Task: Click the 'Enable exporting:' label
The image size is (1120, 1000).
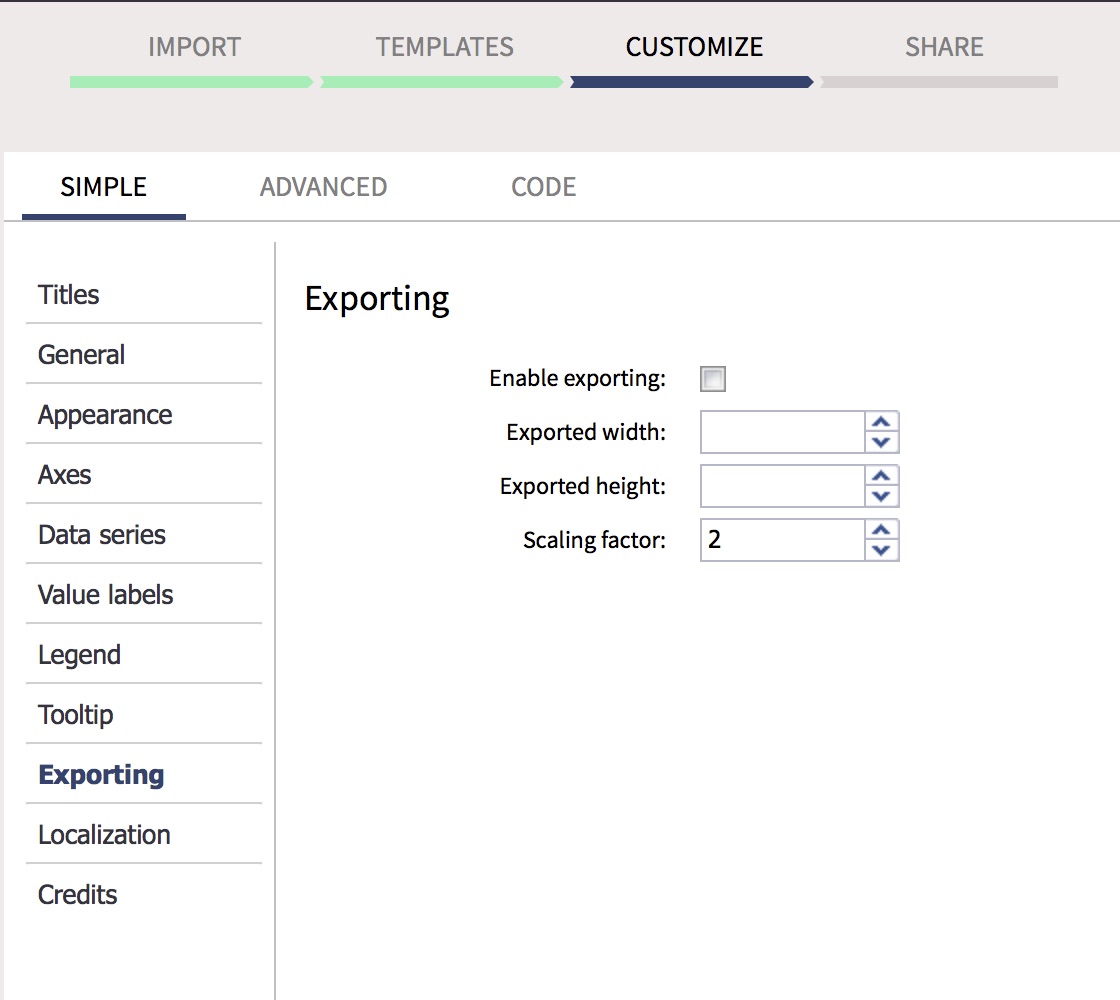Action: point(577,379)
